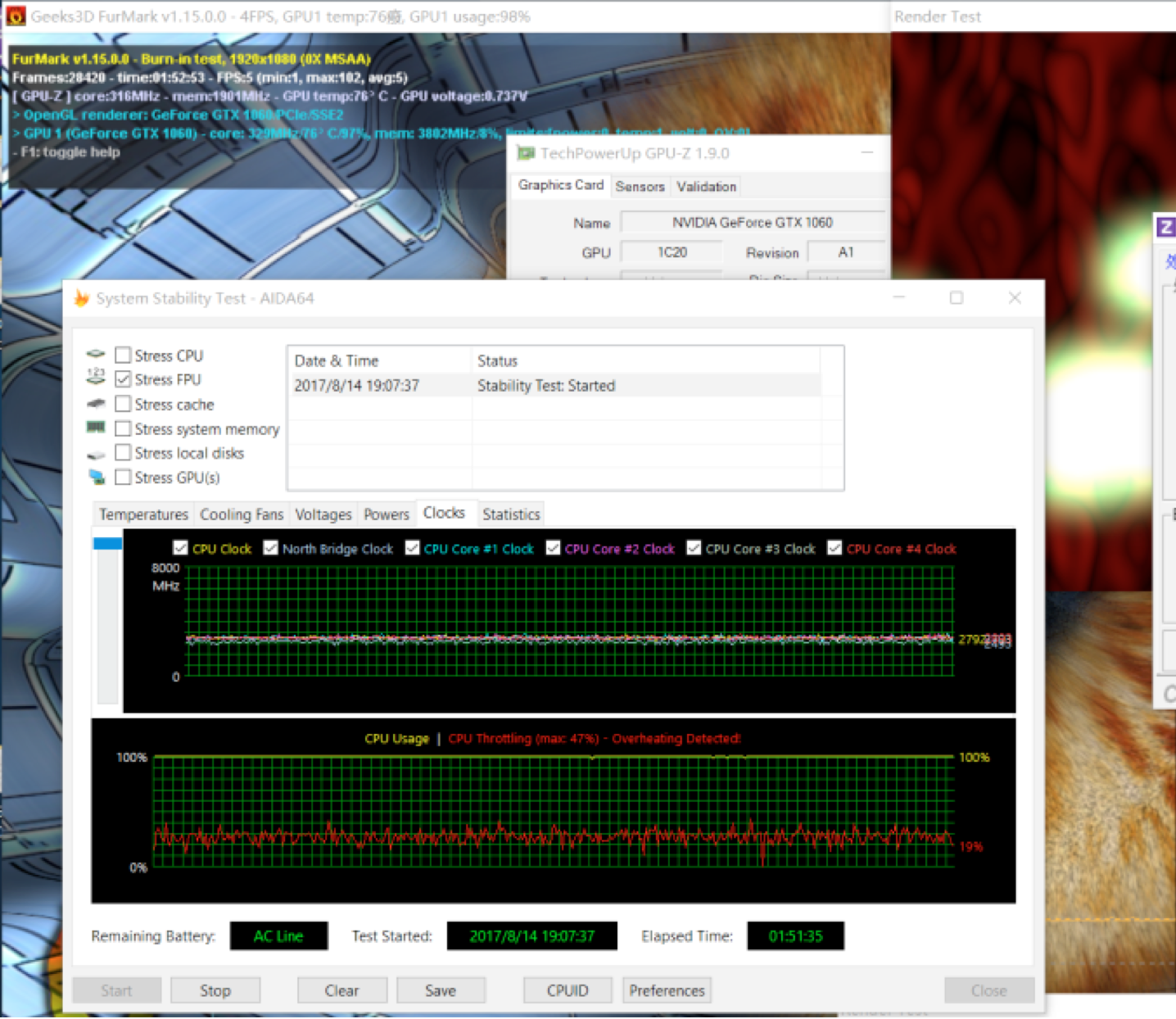The width and height of the screenshot is (1176, 1019).
Task: Maximize the AIDA64 System Stability Test window
Action: pos(956,297)
